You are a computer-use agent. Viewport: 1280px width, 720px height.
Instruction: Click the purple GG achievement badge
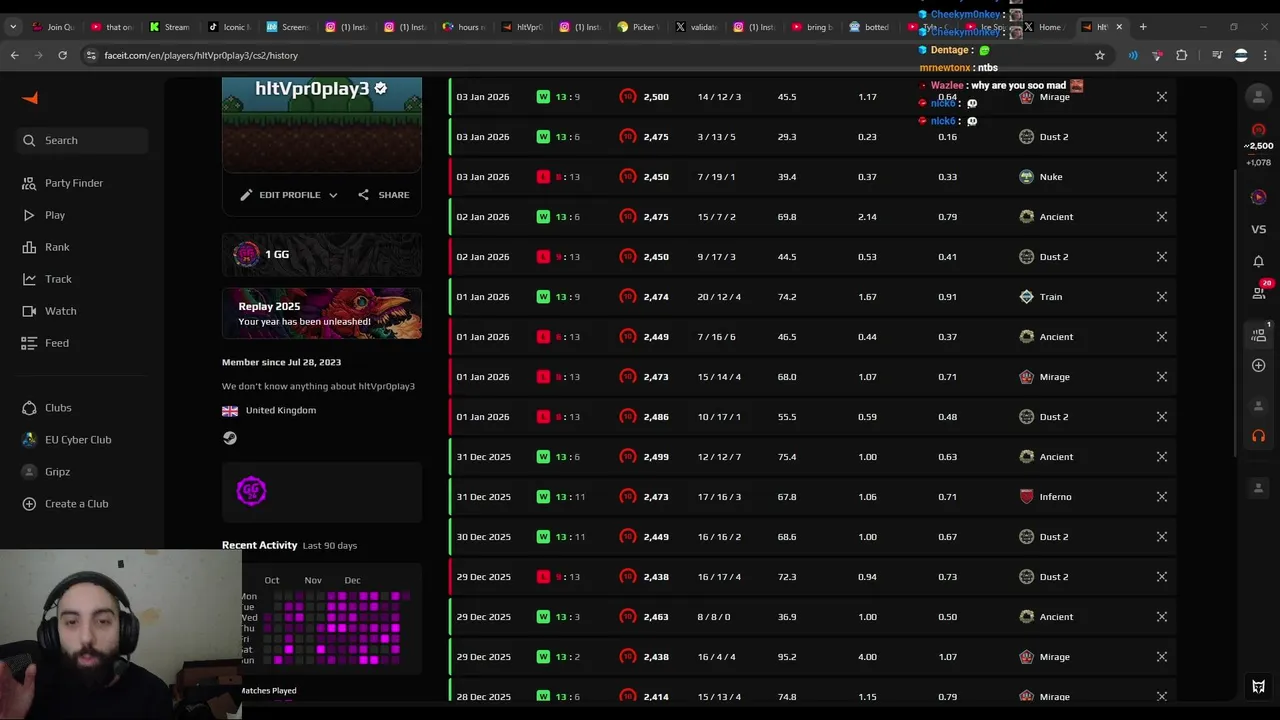click(x=251, y=491)
